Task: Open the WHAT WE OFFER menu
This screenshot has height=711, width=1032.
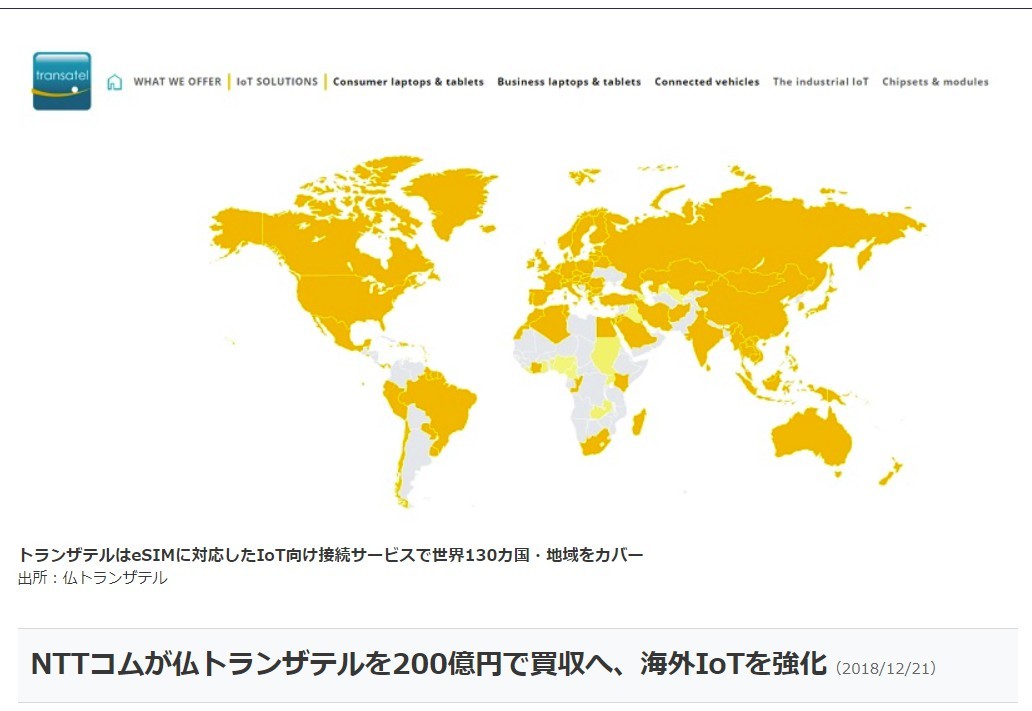Action: pyautogui.click(x=177, y=82)
